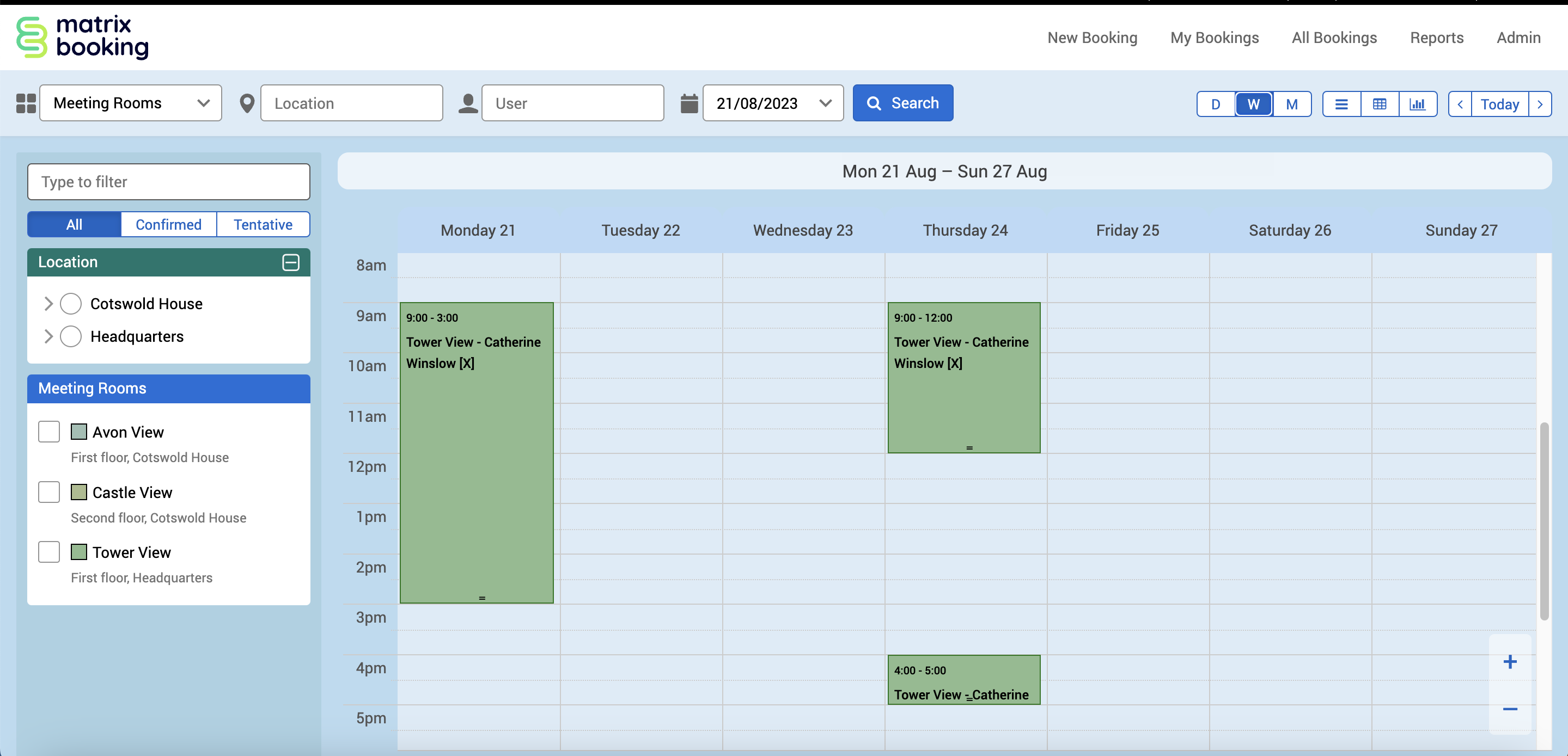Switch to Confirmed filter tab
Screen dimensions: 1568x756
coord(169,224)
